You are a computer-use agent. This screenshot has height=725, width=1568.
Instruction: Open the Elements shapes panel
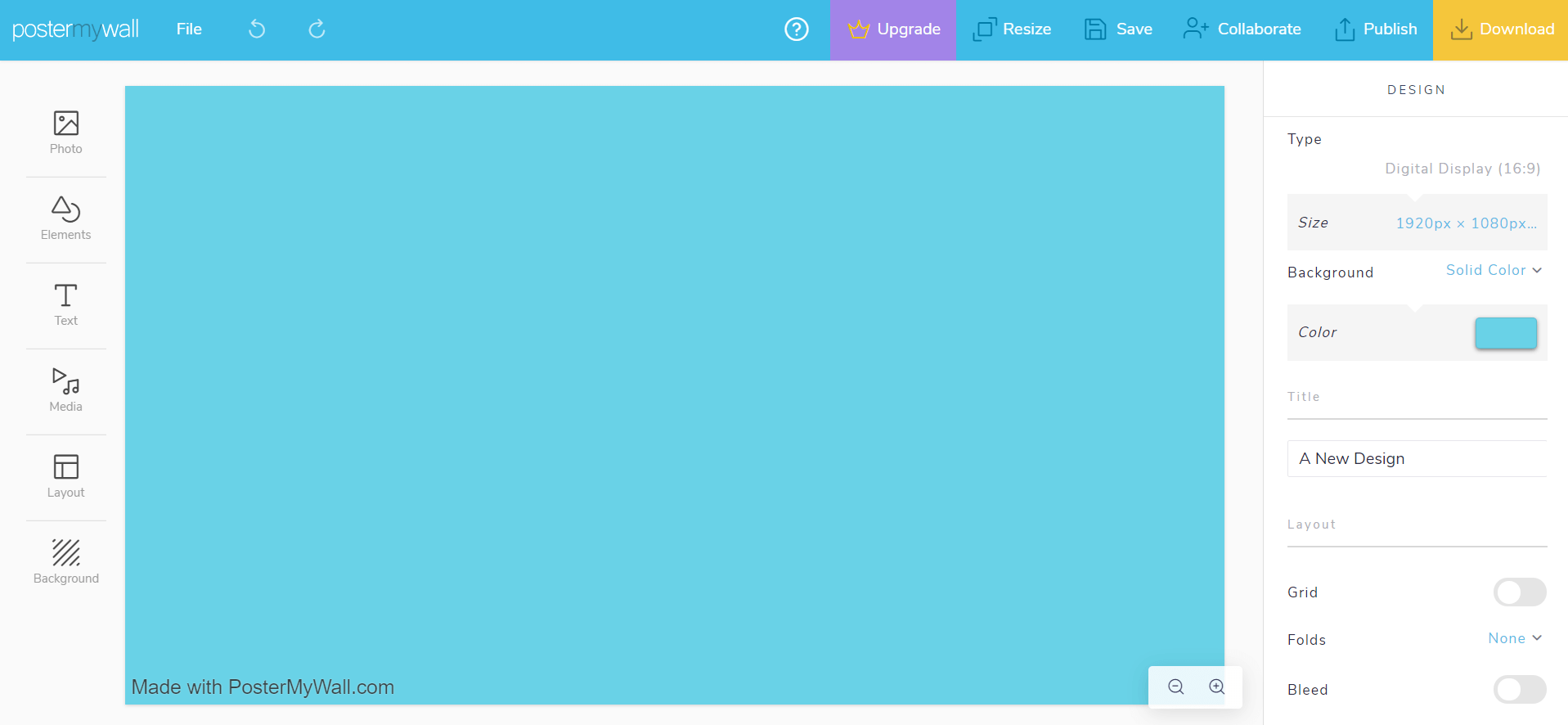click(x=65, y=219)
